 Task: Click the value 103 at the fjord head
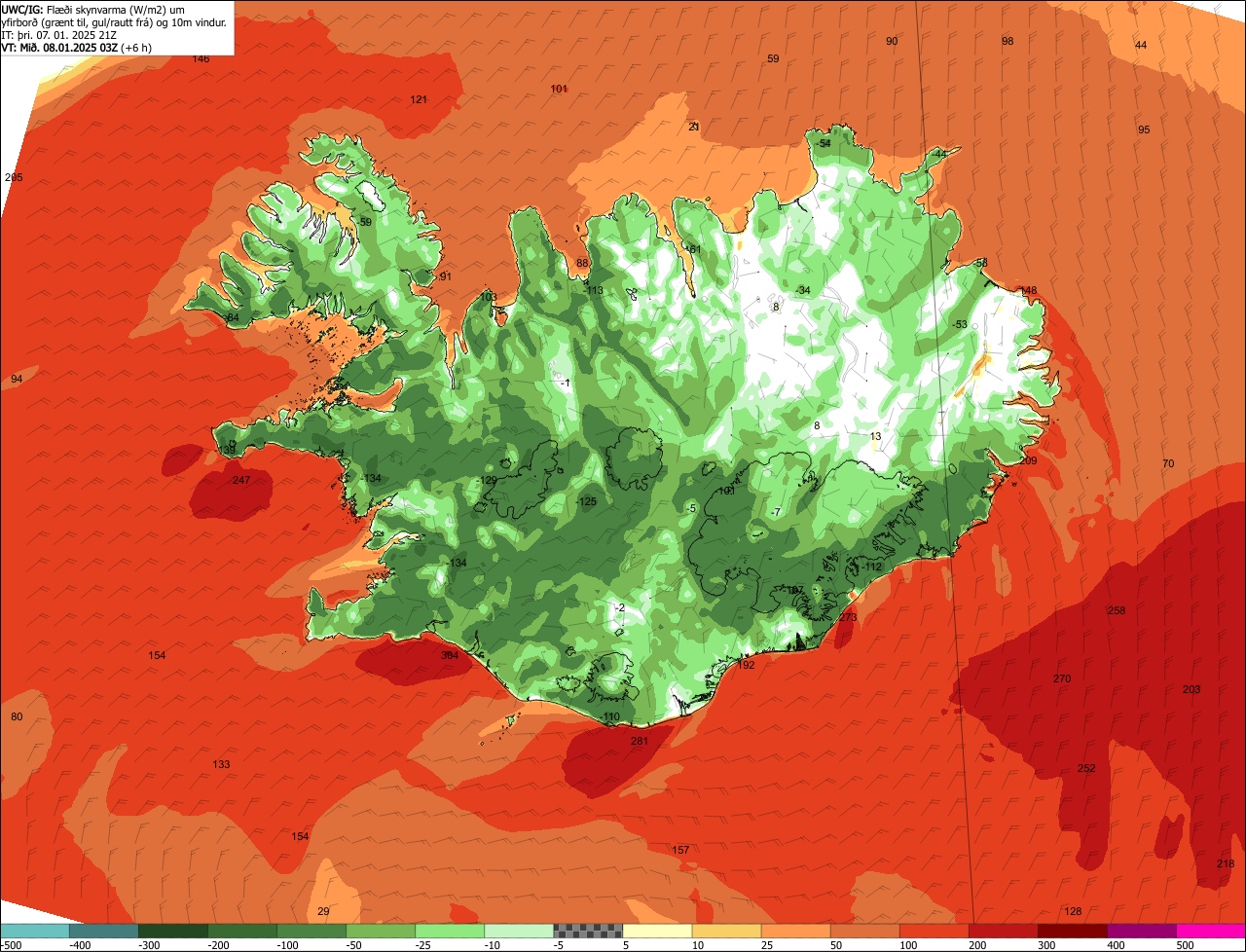(x=488, y=297)
